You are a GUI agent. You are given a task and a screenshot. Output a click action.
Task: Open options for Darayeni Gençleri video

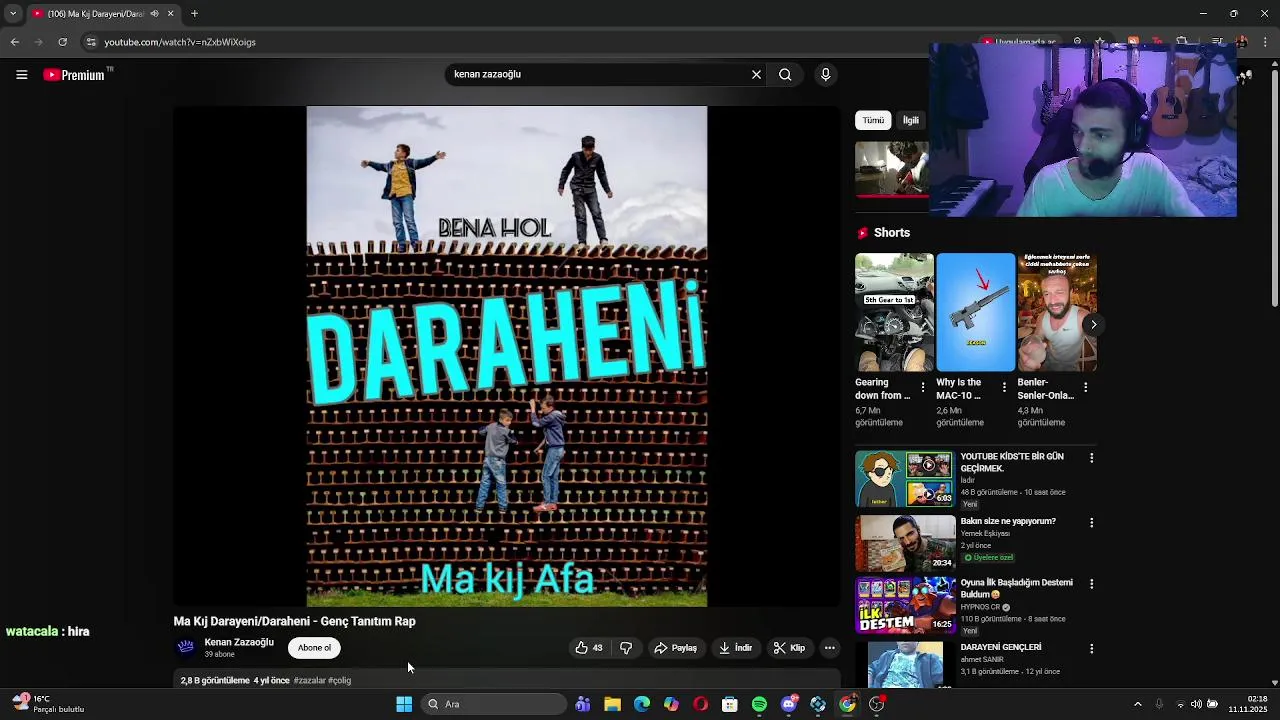coord(1091,649)
